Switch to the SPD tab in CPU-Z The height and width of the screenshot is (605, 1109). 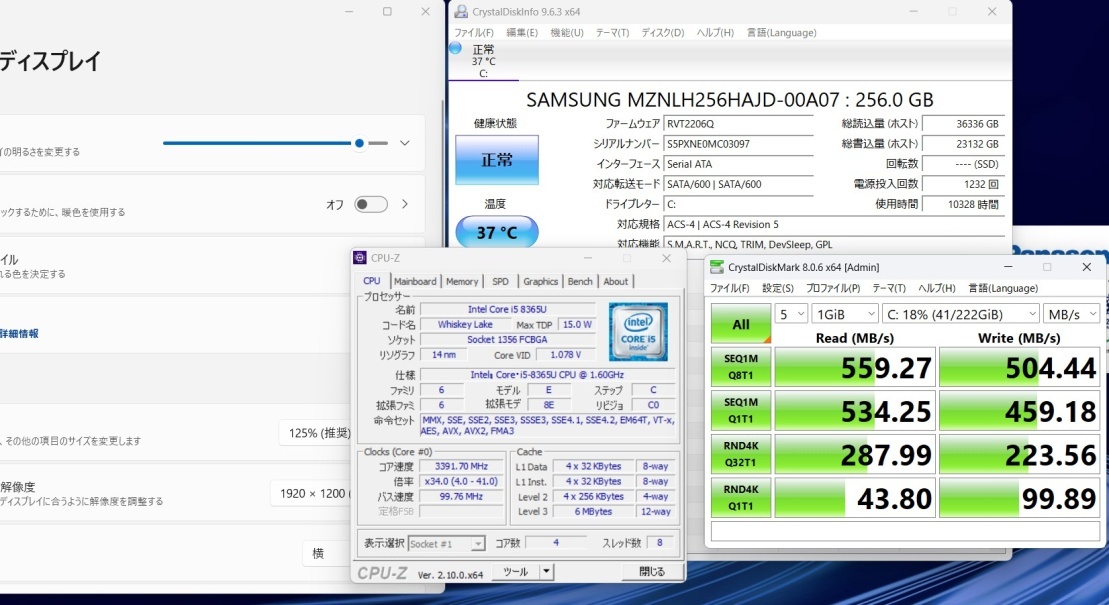500,281
